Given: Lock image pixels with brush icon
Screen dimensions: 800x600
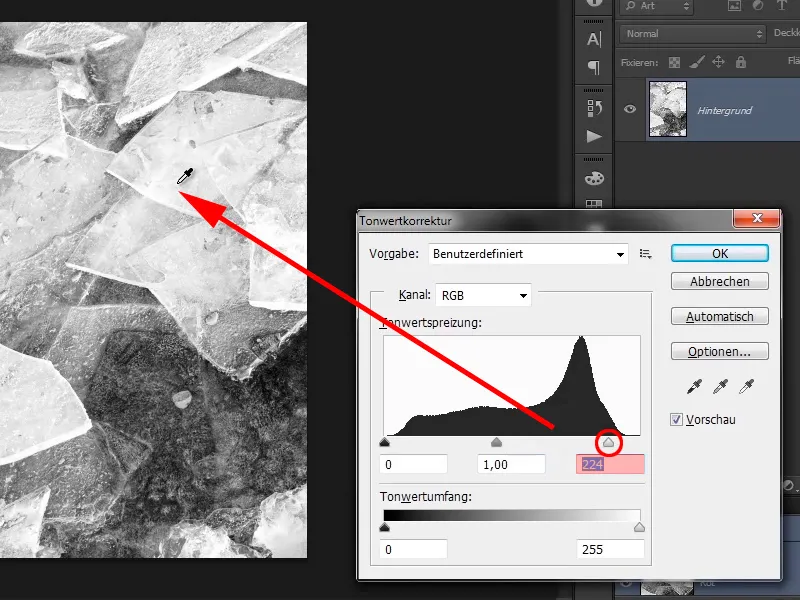Looking at the screenshot, I should point(696,62).
